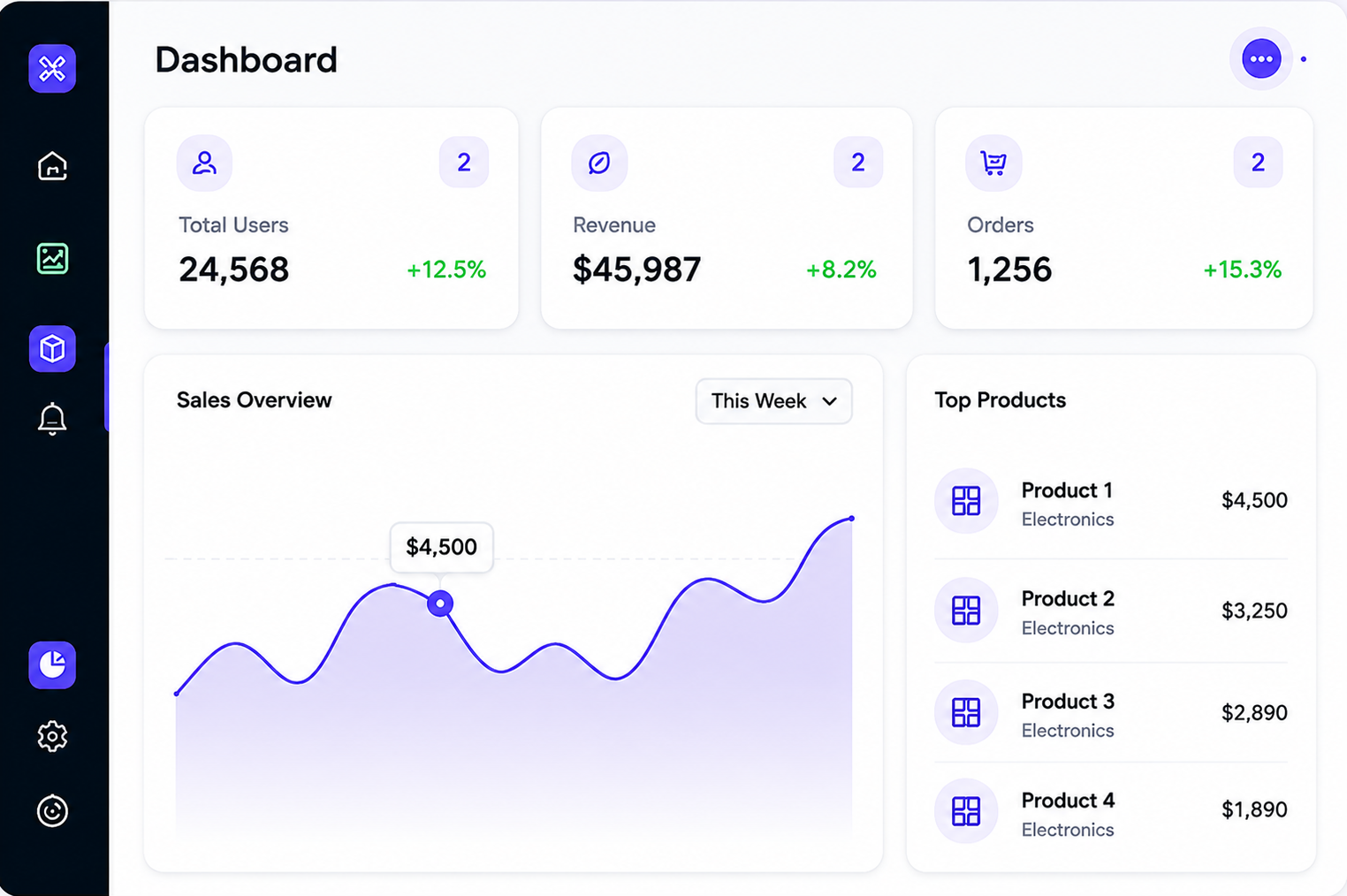The image size is (1347, 896).
Task: Open the green chart image icon in sidebar
Action: (x=52, y=258)
